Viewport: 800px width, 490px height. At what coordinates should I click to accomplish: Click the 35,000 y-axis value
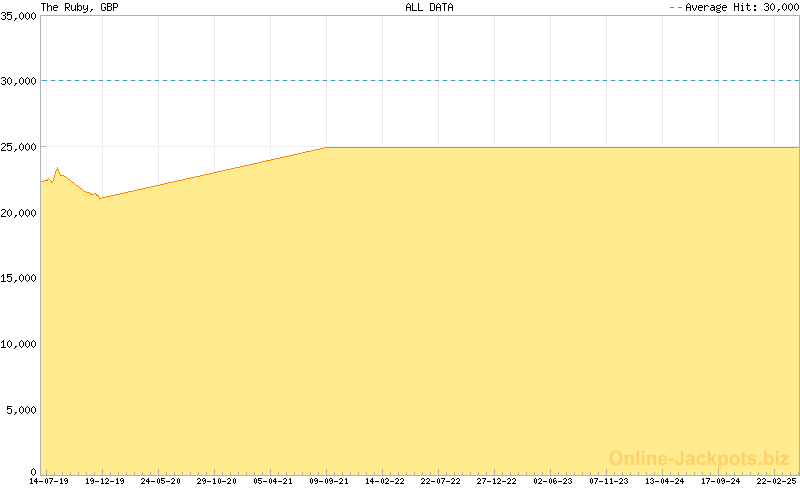point(19,15)
